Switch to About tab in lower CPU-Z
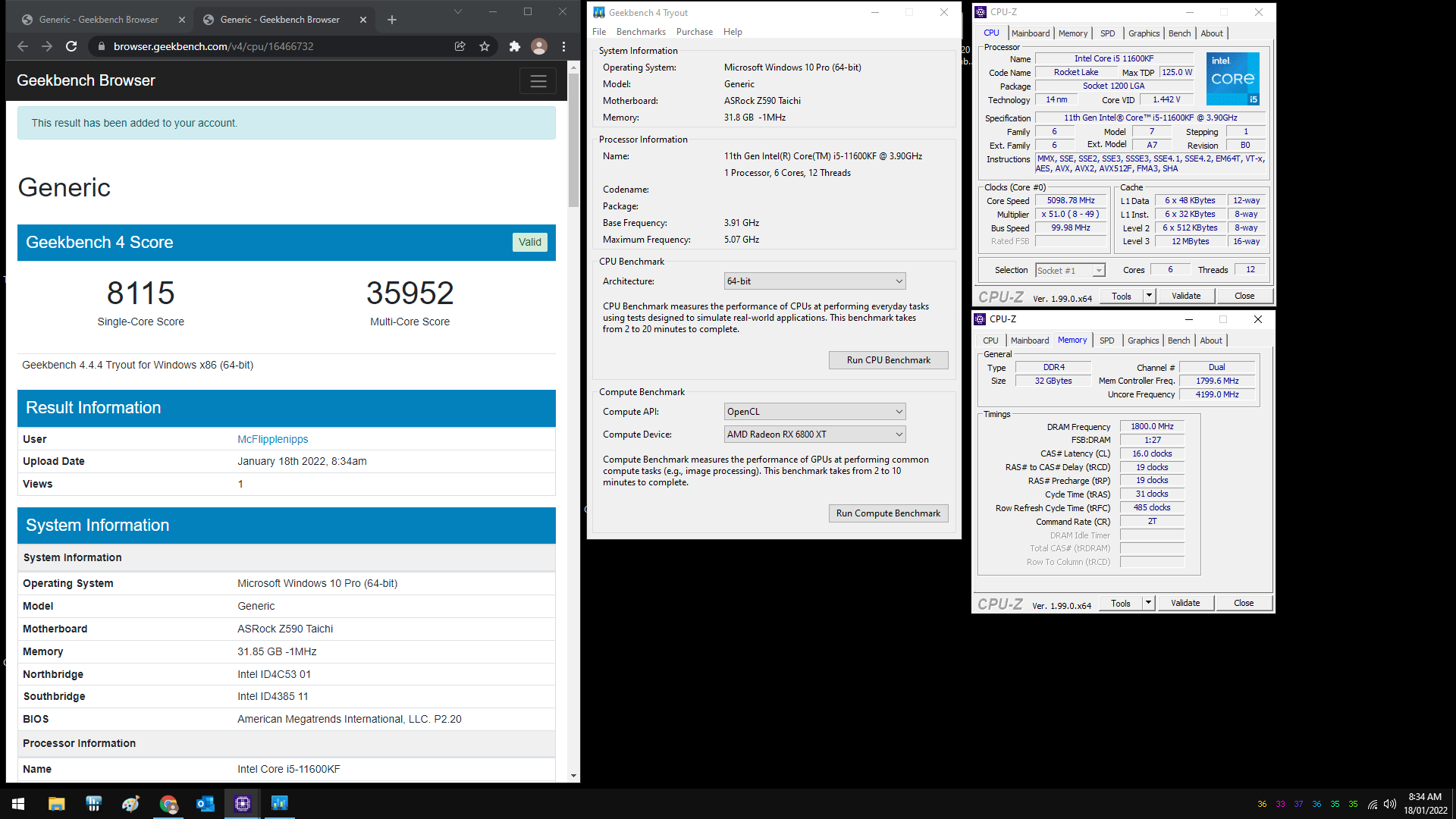The height and width of the screenshot is (819, 1456). (1211, 340)
